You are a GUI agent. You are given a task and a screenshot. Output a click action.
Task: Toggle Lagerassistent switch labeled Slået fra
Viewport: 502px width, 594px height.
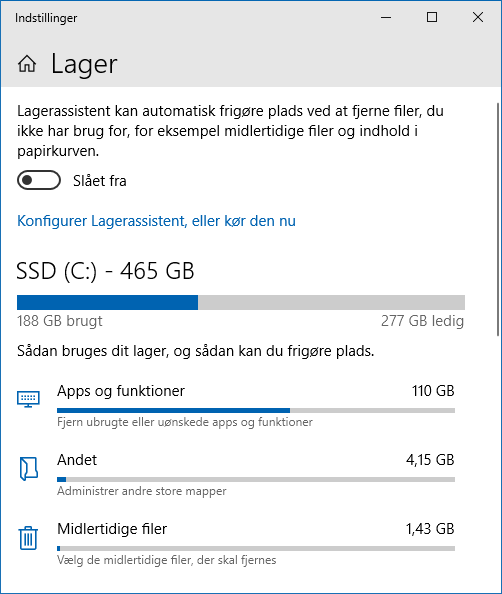(39, 180)
